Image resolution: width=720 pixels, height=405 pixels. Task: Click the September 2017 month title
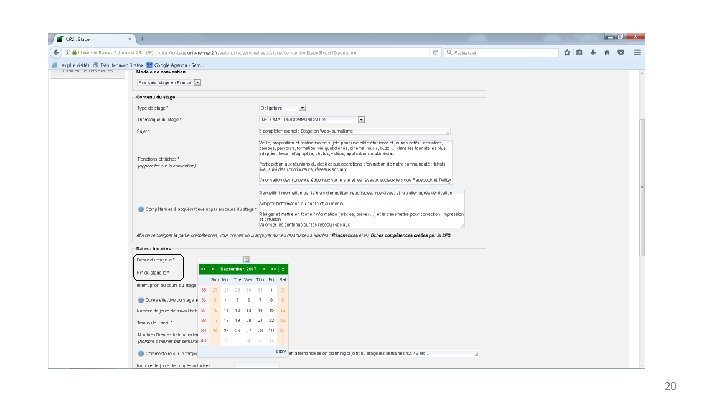(x=238, y=269)
